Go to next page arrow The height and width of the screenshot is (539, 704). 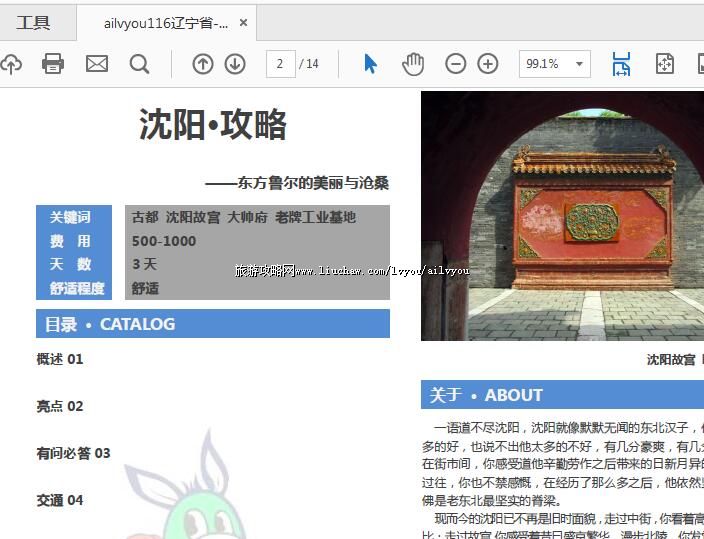(235, 64)
